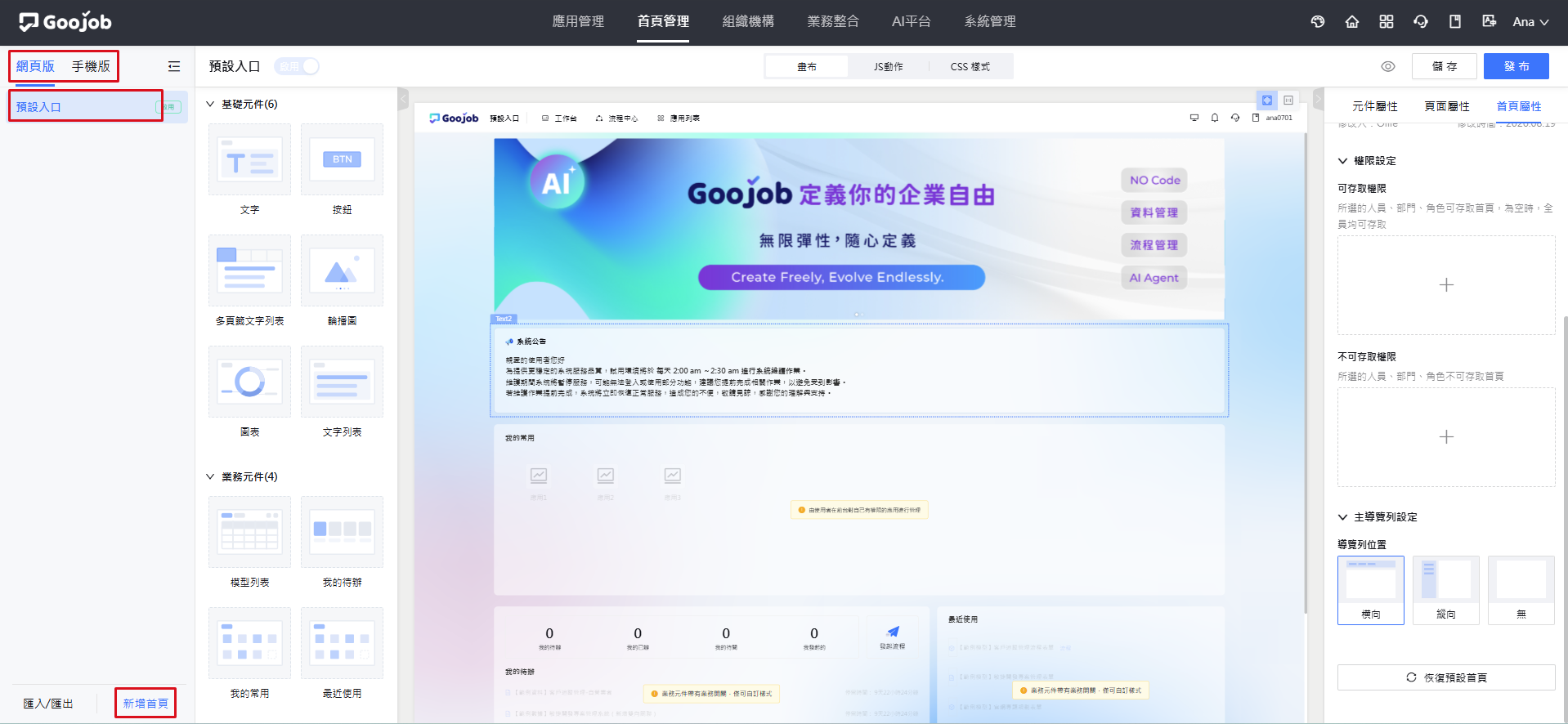Screen dimensions: 1568x724
Task: Select actual-size canvas view icon
Action: pos(1288,100)
